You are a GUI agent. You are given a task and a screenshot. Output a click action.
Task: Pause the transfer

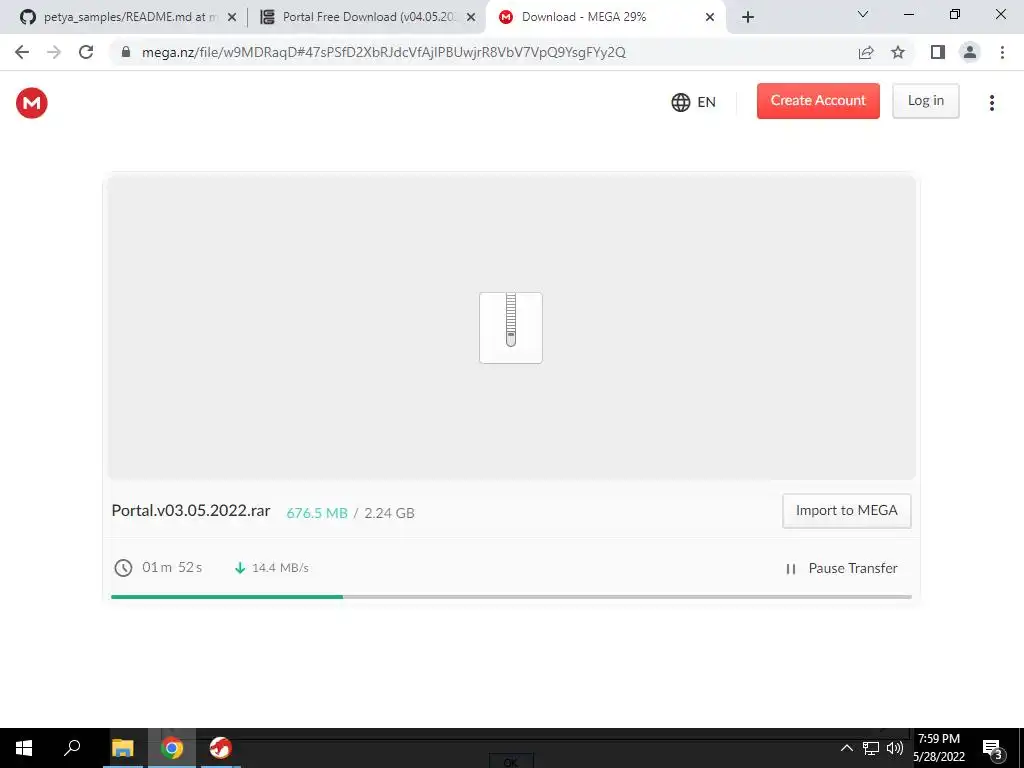pos(842,568)
